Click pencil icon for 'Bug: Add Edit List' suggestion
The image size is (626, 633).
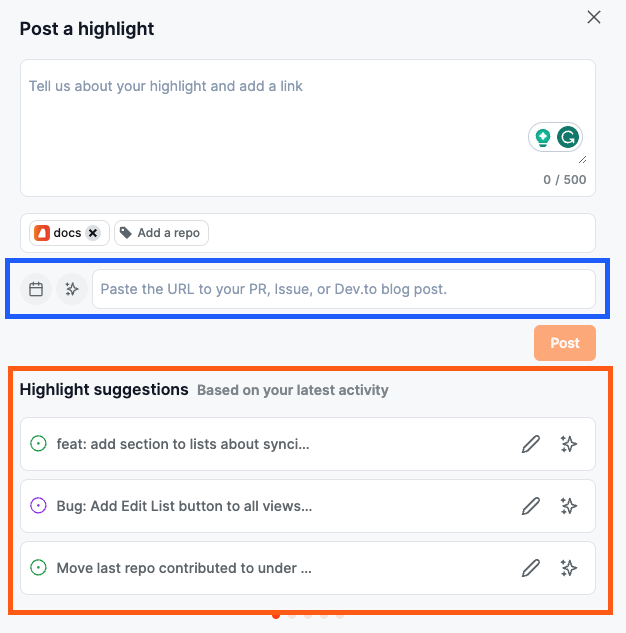point(531,506)
